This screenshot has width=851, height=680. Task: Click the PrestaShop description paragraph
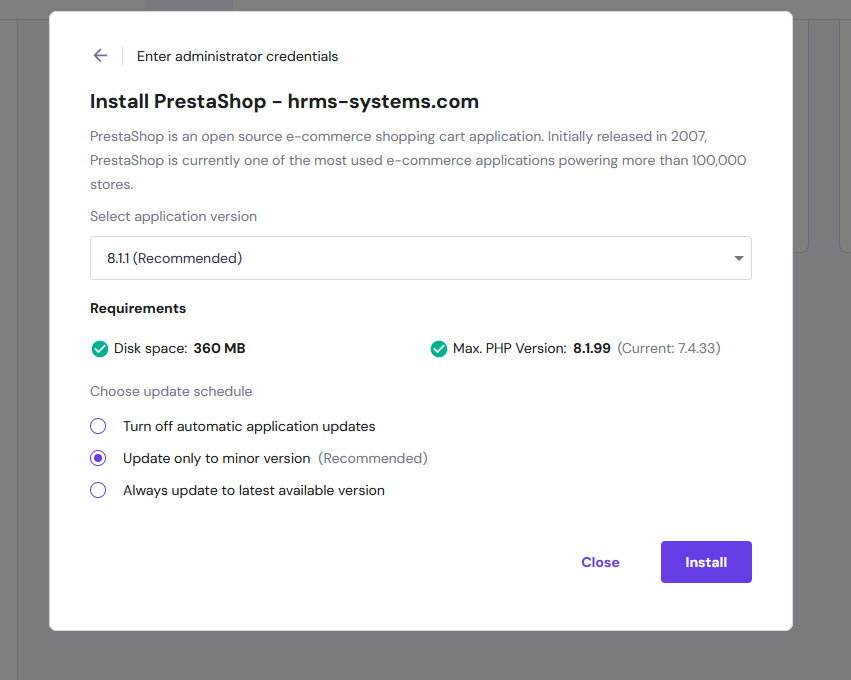[418, 160]
